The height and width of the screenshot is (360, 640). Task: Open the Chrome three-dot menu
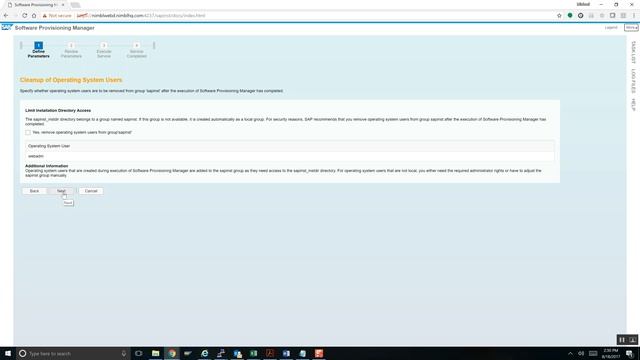point(634,16)
